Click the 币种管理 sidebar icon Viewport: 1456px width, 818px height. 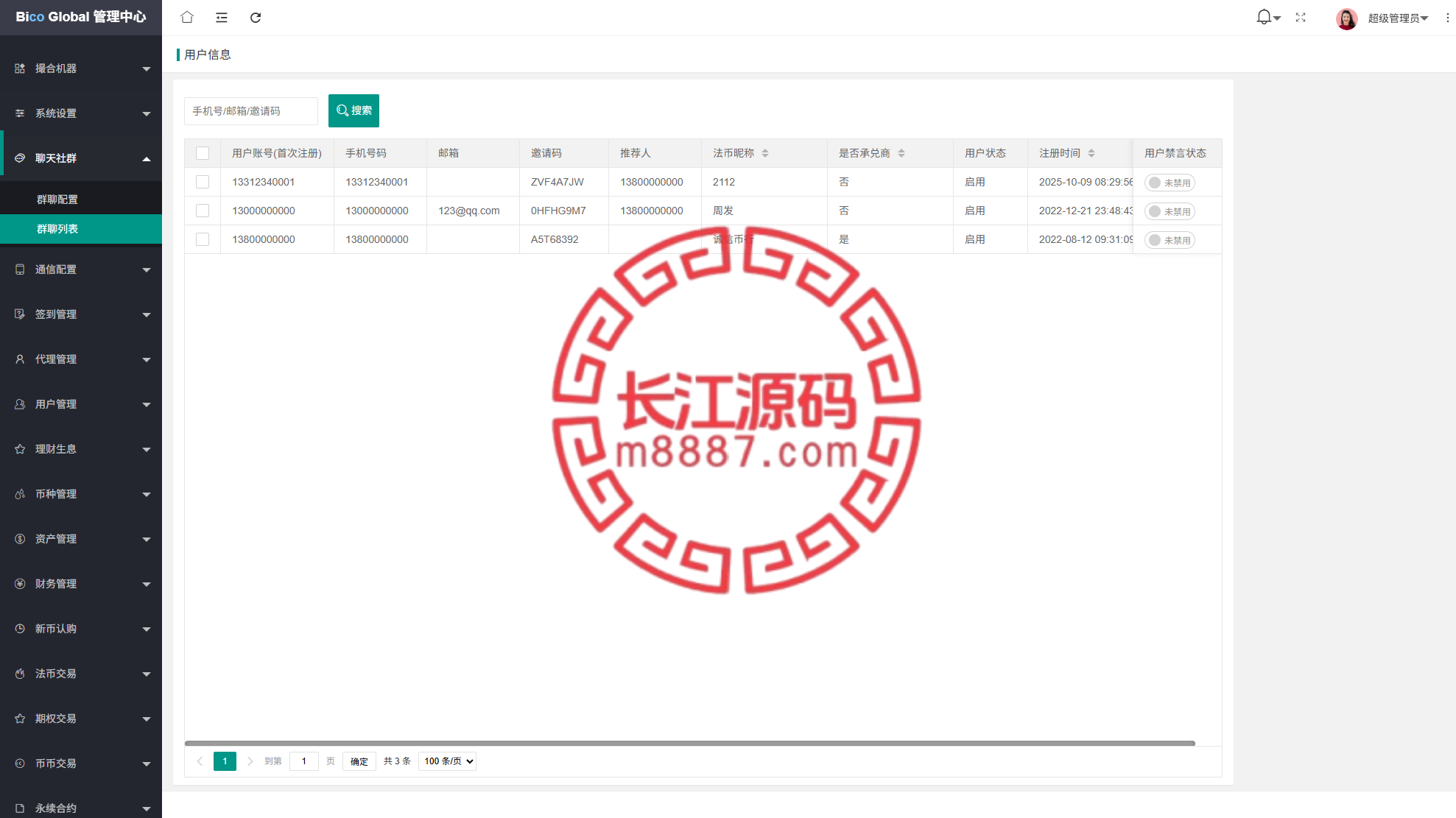click(20, 494)
